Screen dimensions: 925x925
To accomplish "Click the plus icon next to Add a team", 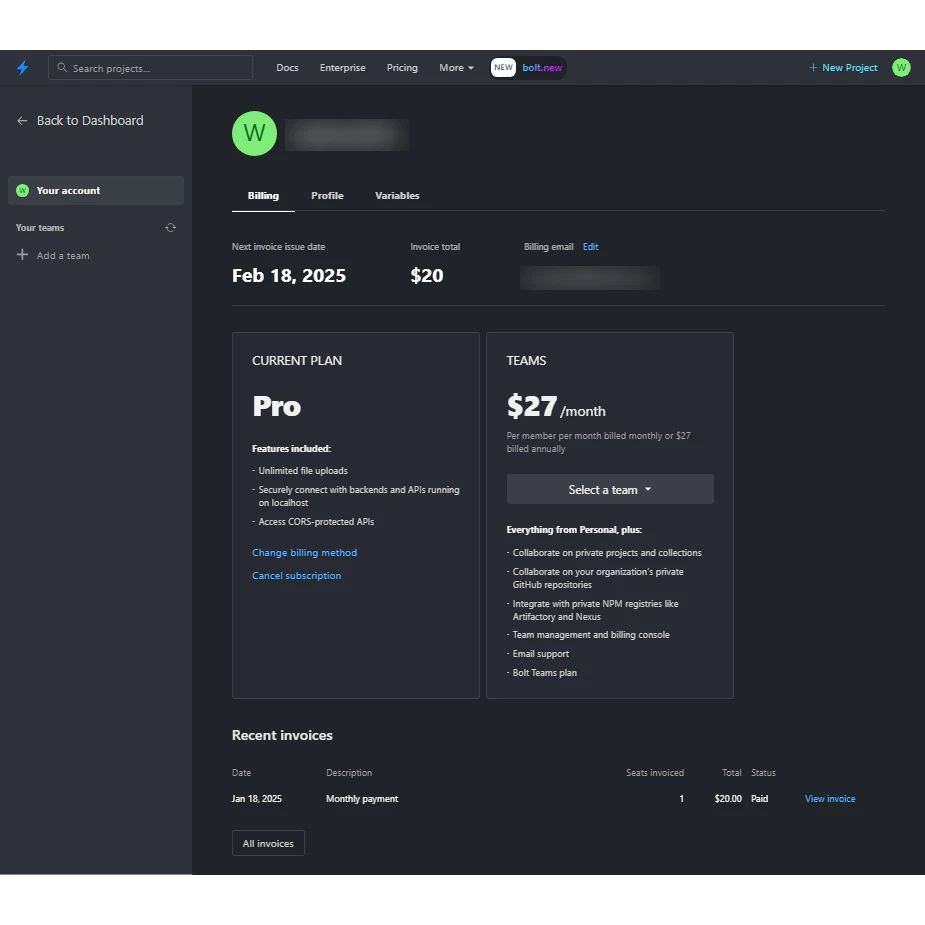I will pyautogui.click(x=22, y=255).
